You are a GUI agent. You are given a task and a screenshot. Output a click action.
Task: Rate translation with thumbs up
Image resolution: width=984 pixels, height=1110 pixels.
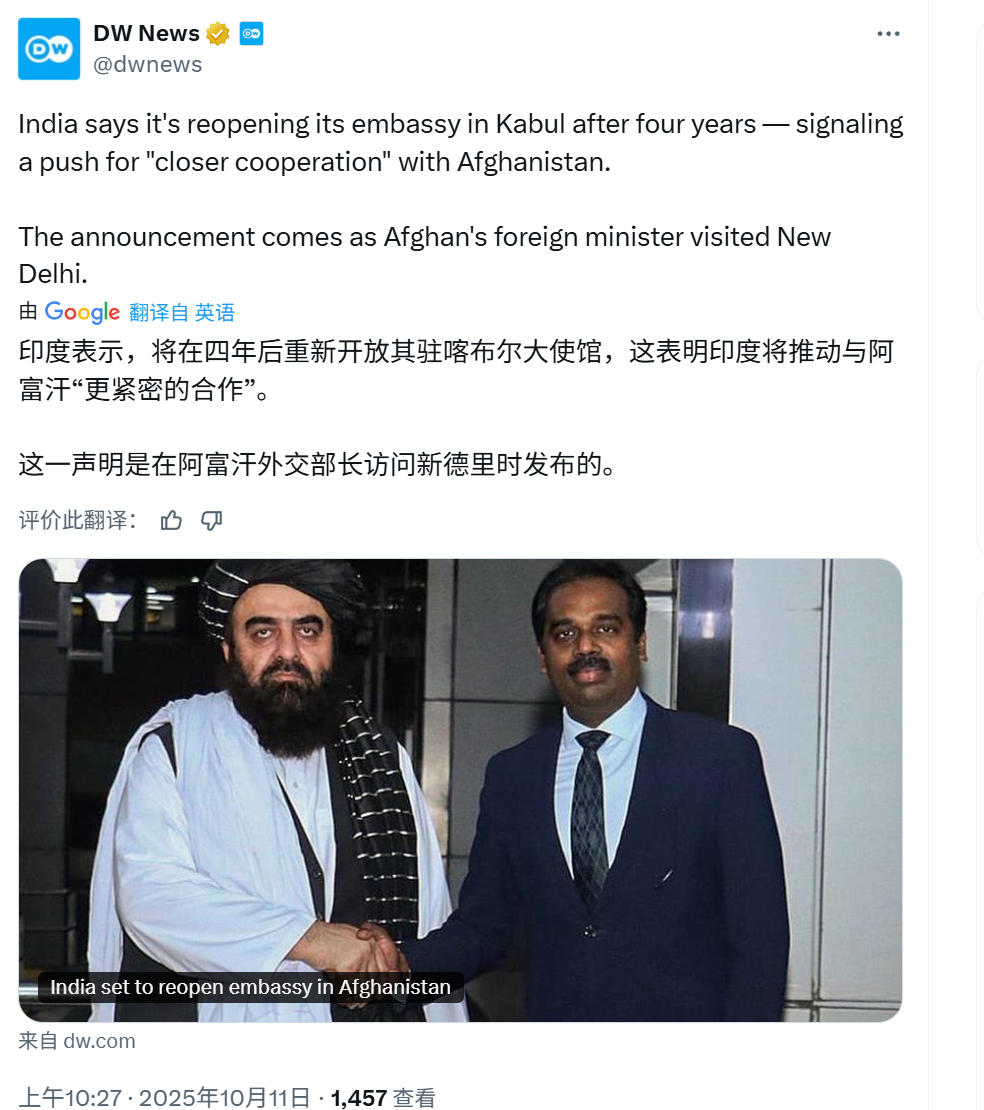(171, 521)
